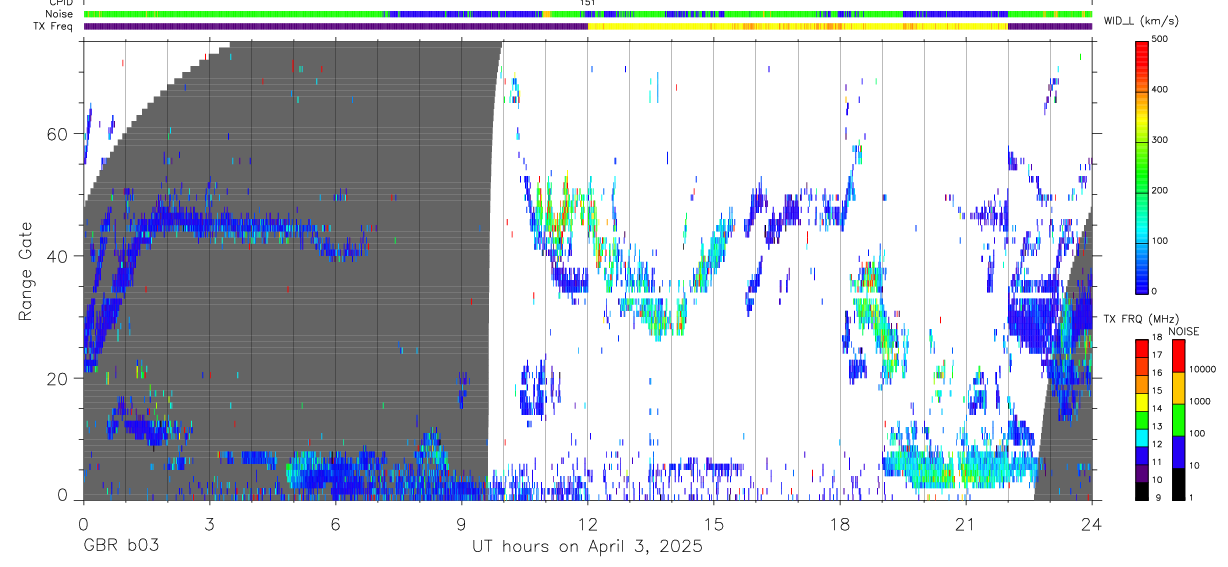Click the "Range Gate" y-axis title
Image resolution: width=1228 pixels, height=567 pixels.
[x=24, y=270]
